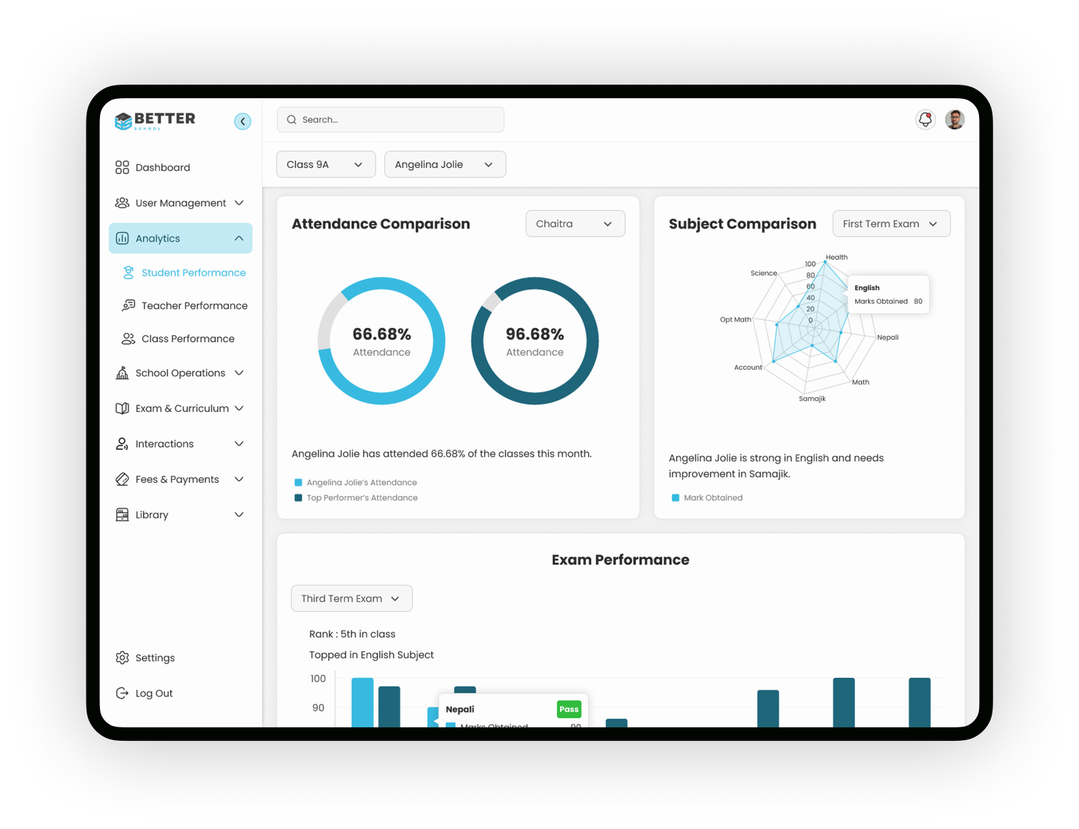Screen dimensions: 1079x829
Task: Open the Class 9A dropdown
Action: (325, 165)
